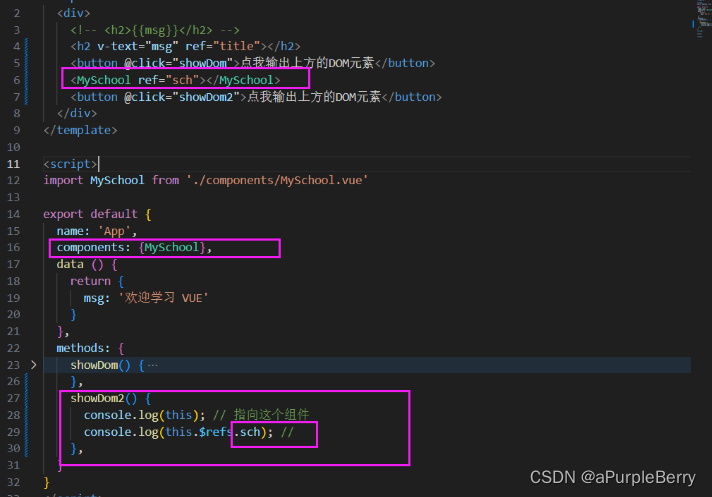Click the 'return {' line
Viewport: 712px width, 497px height.
97,281
